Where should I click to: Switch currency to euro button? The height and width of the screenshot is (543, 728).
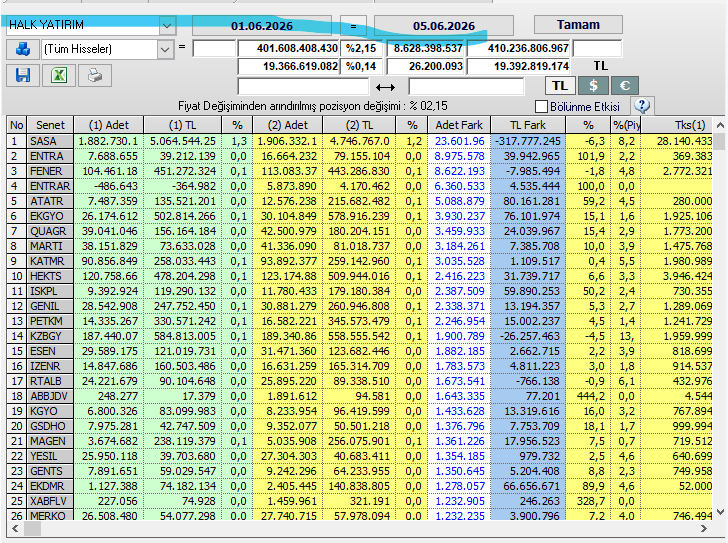tap(625, 86)
